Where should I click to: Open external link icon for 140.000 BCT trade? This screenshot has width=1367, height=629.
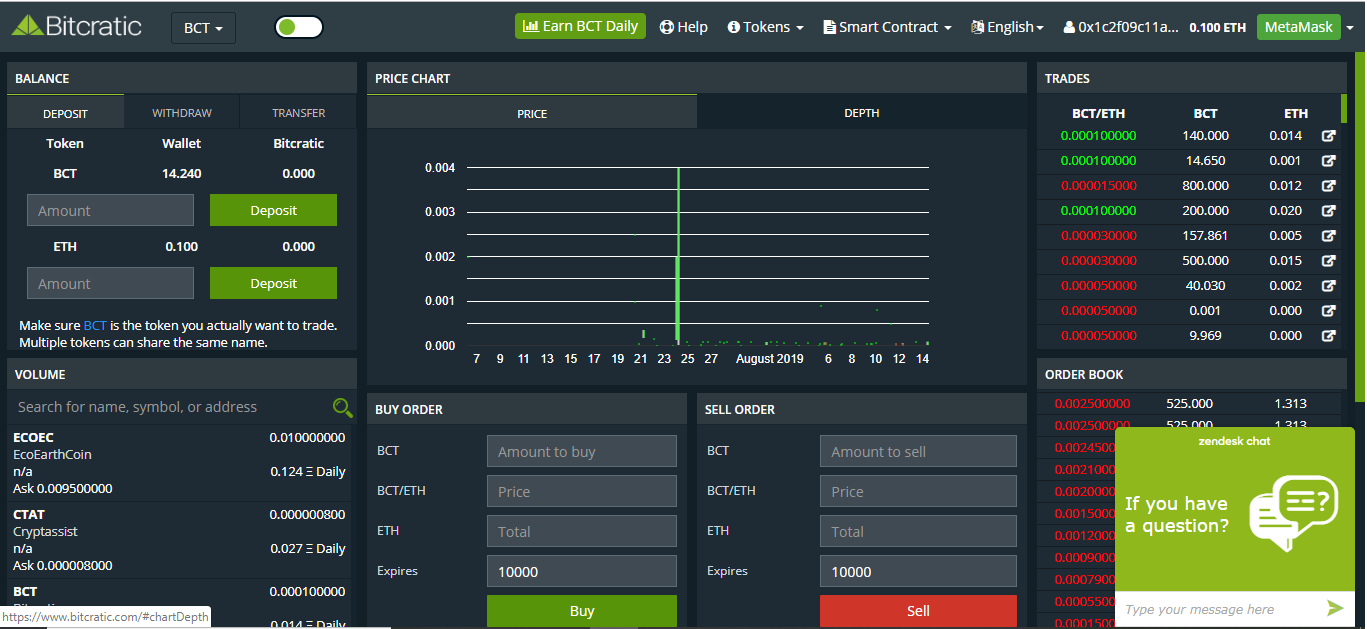1328,136
